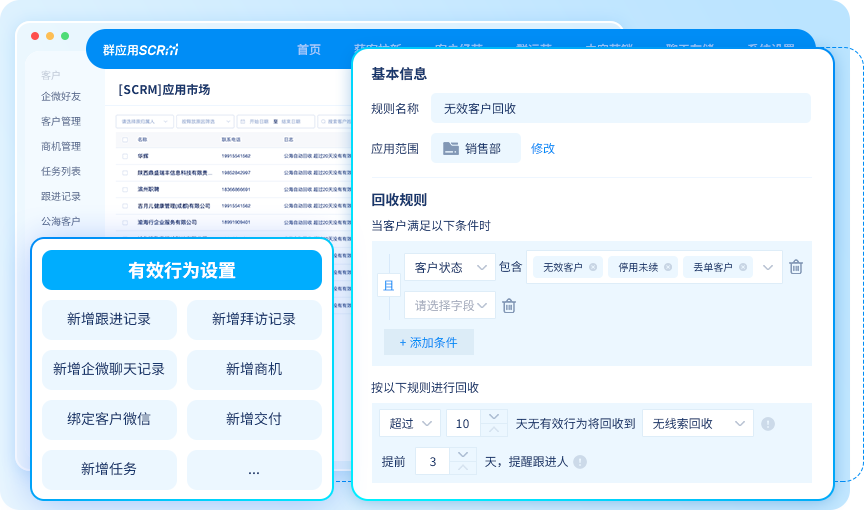Screen dimensions: 864x510
Task: Click the [SCRM]应用市场 page title
Action: [x=164, y=90]
